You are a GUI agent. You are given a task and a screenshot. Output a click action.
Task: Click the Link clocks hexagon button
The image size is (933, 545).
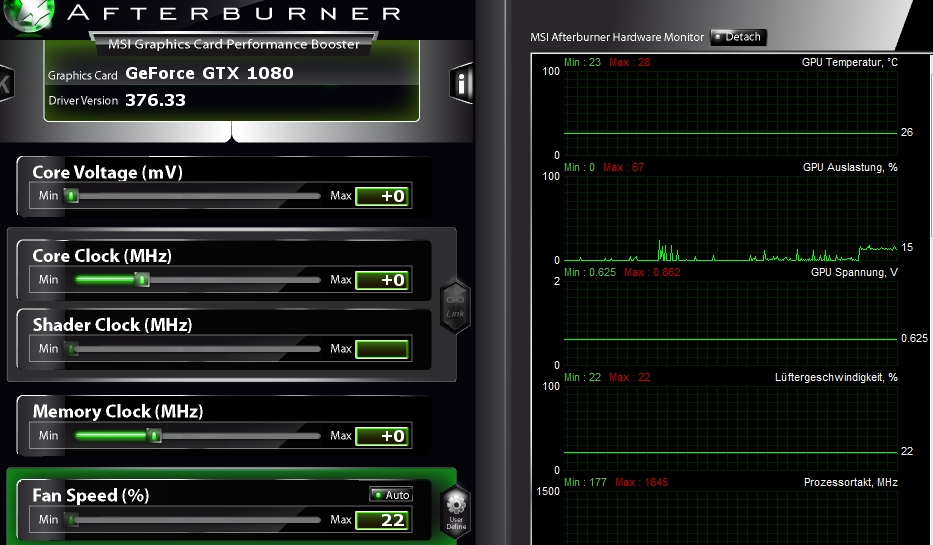455,306
